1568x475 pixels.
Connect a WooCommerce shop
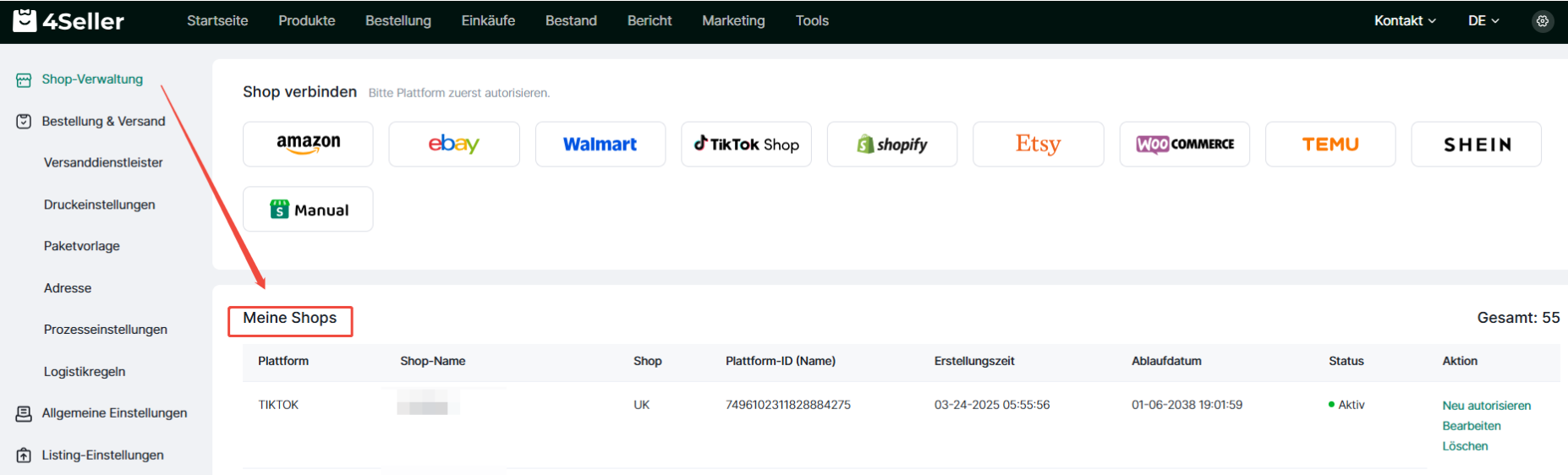pyautogui.click(x=1185, y=144)
